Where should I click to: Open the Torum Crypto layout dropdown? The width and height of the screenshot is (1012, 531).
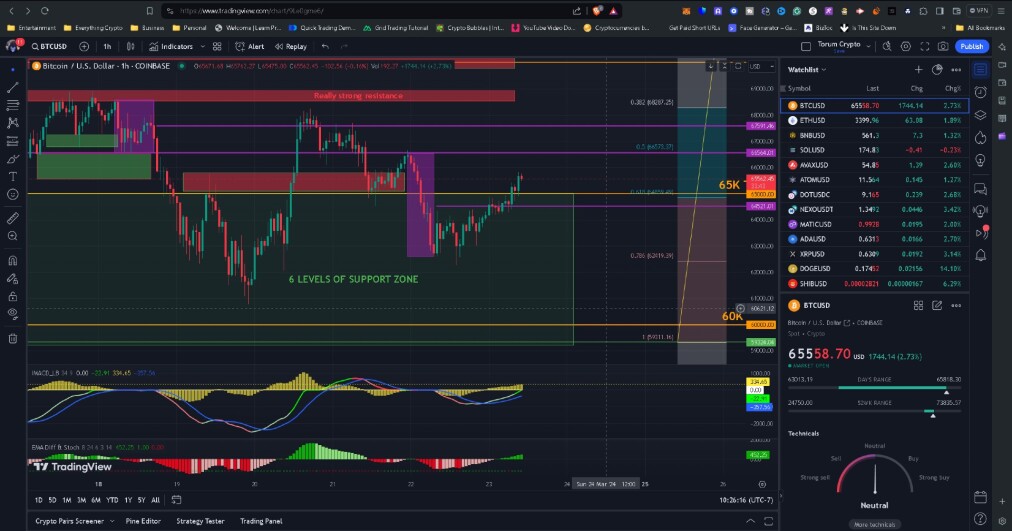click(x=844, y=46)
